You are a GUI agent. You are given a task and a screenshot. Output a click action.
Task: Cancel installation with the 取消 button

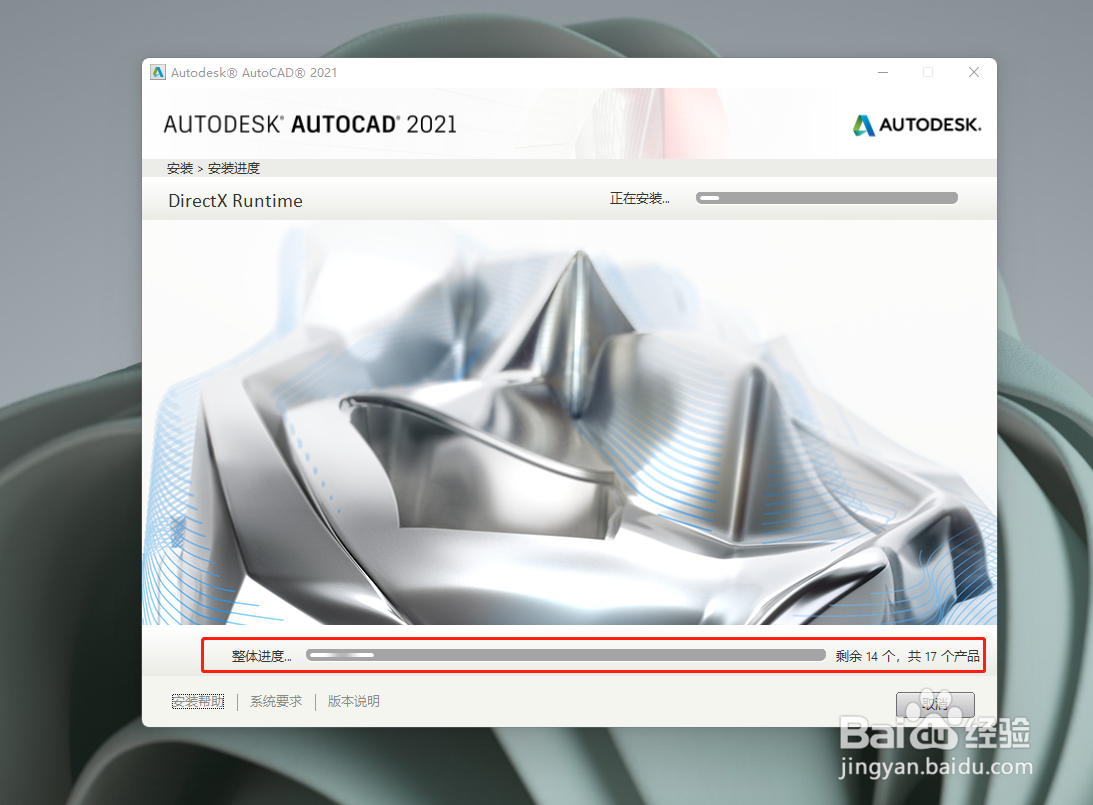pos(936,704)
